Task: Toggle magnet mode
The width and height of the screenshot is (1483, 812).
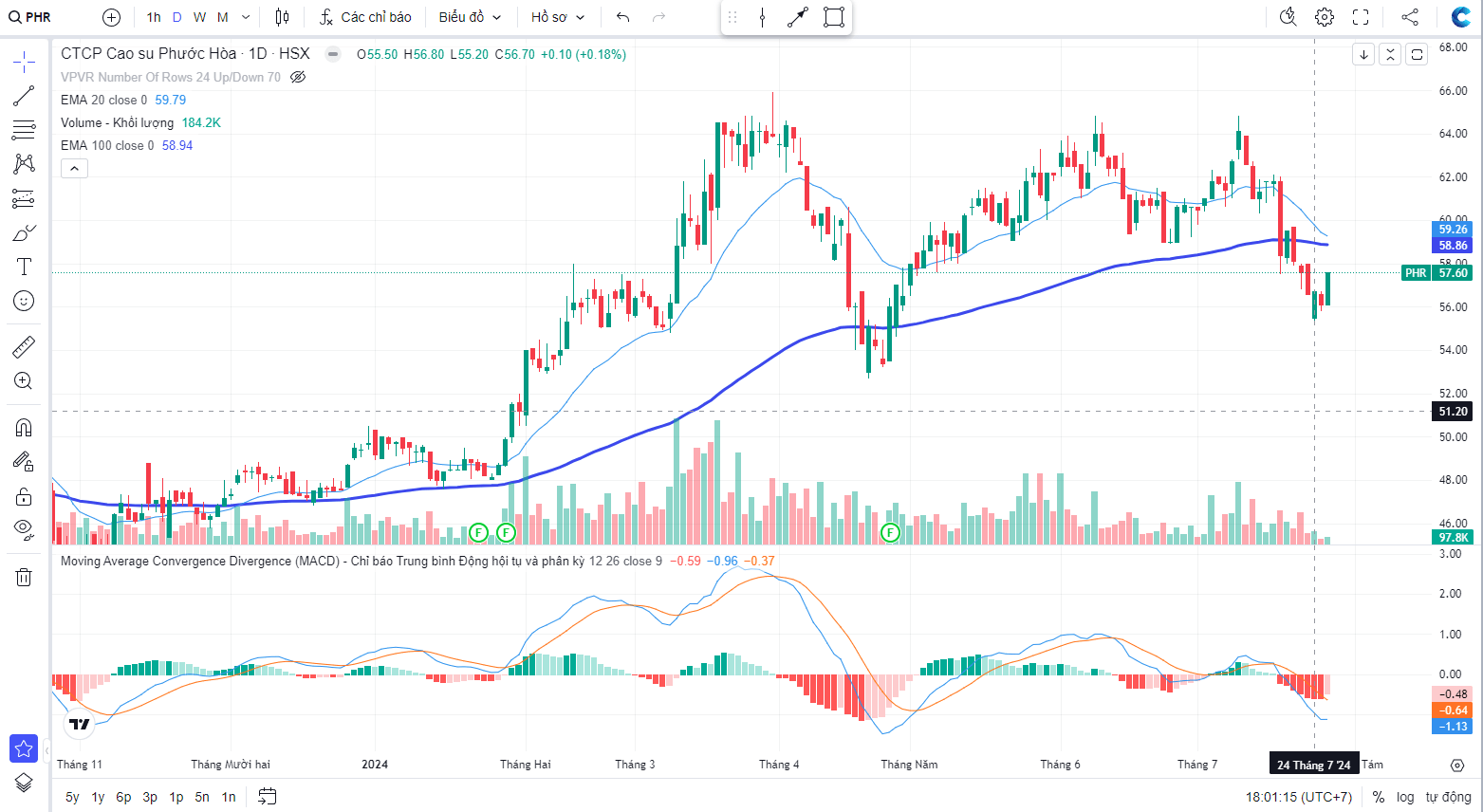Action: tap(24, 428)
